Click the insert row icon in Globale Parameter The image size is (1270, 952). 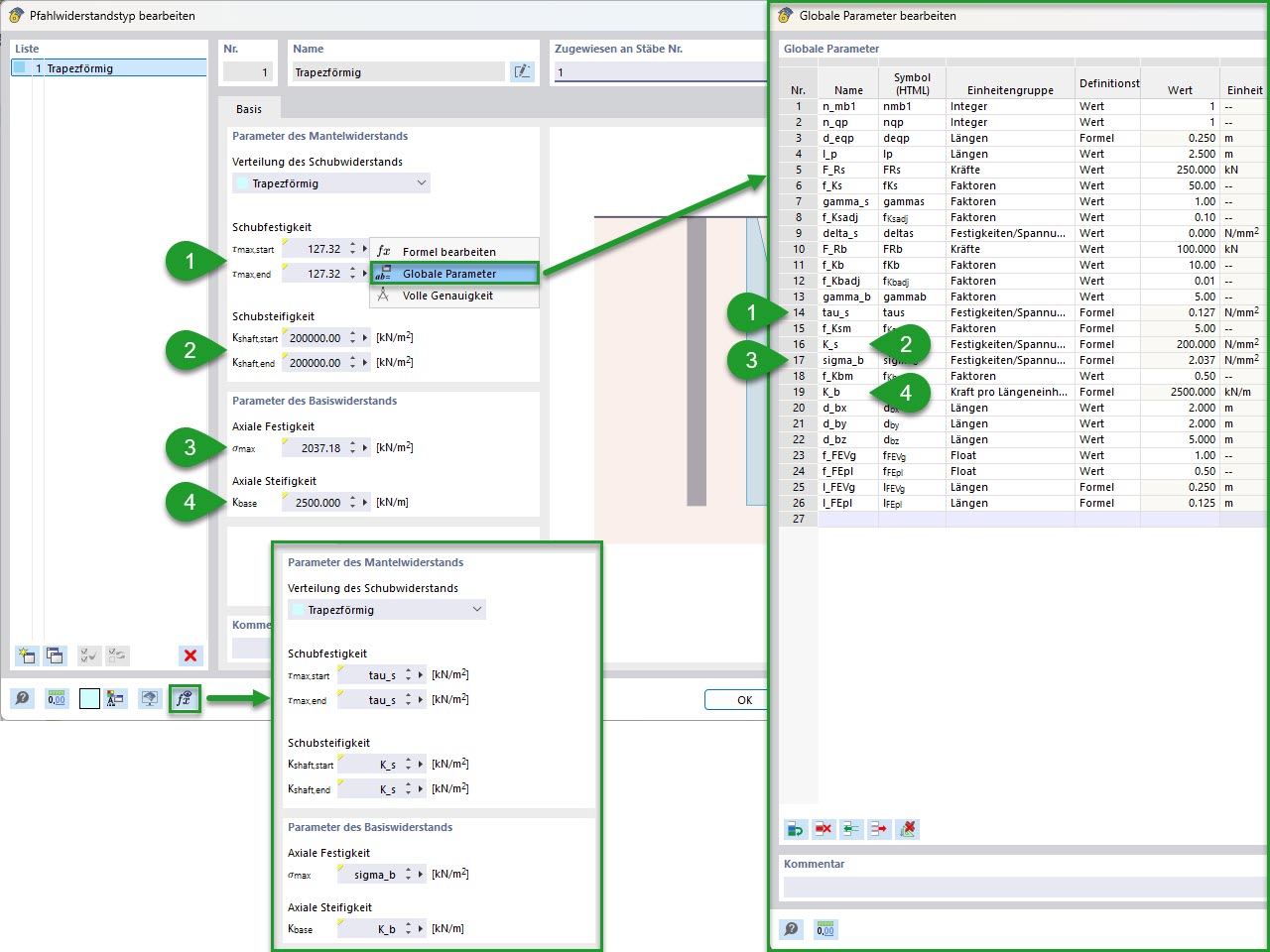pyautogui.click(x=850, y=829)
